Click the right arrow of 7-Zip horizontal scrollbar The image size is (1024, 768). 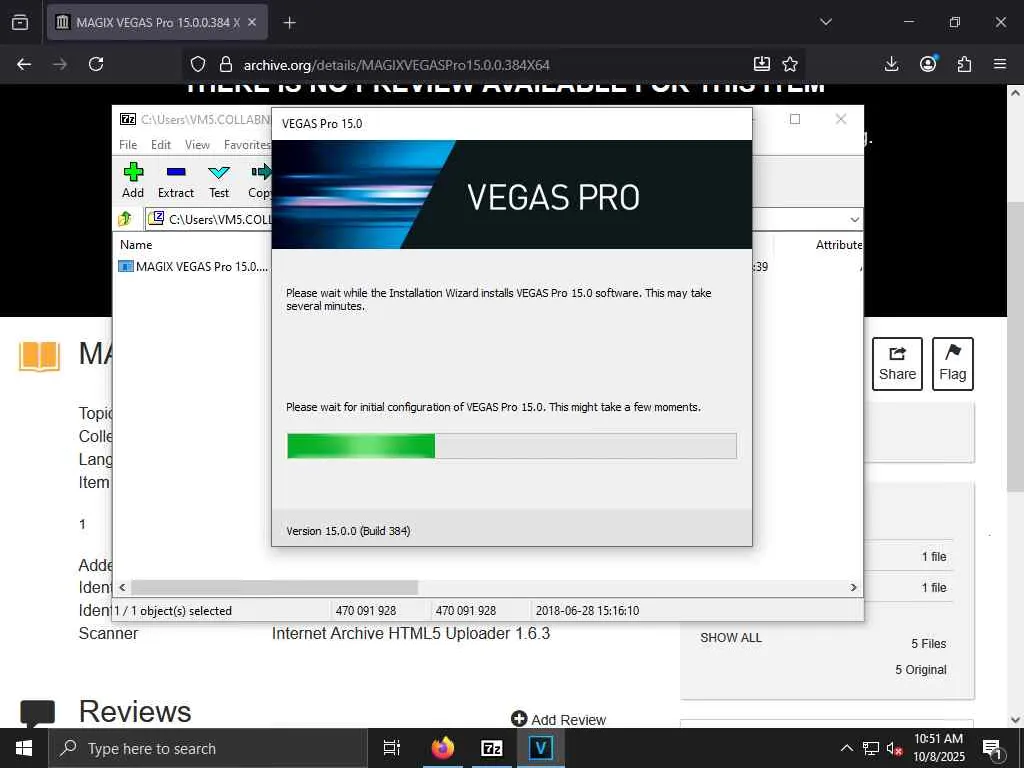click(x=853, y=587)
